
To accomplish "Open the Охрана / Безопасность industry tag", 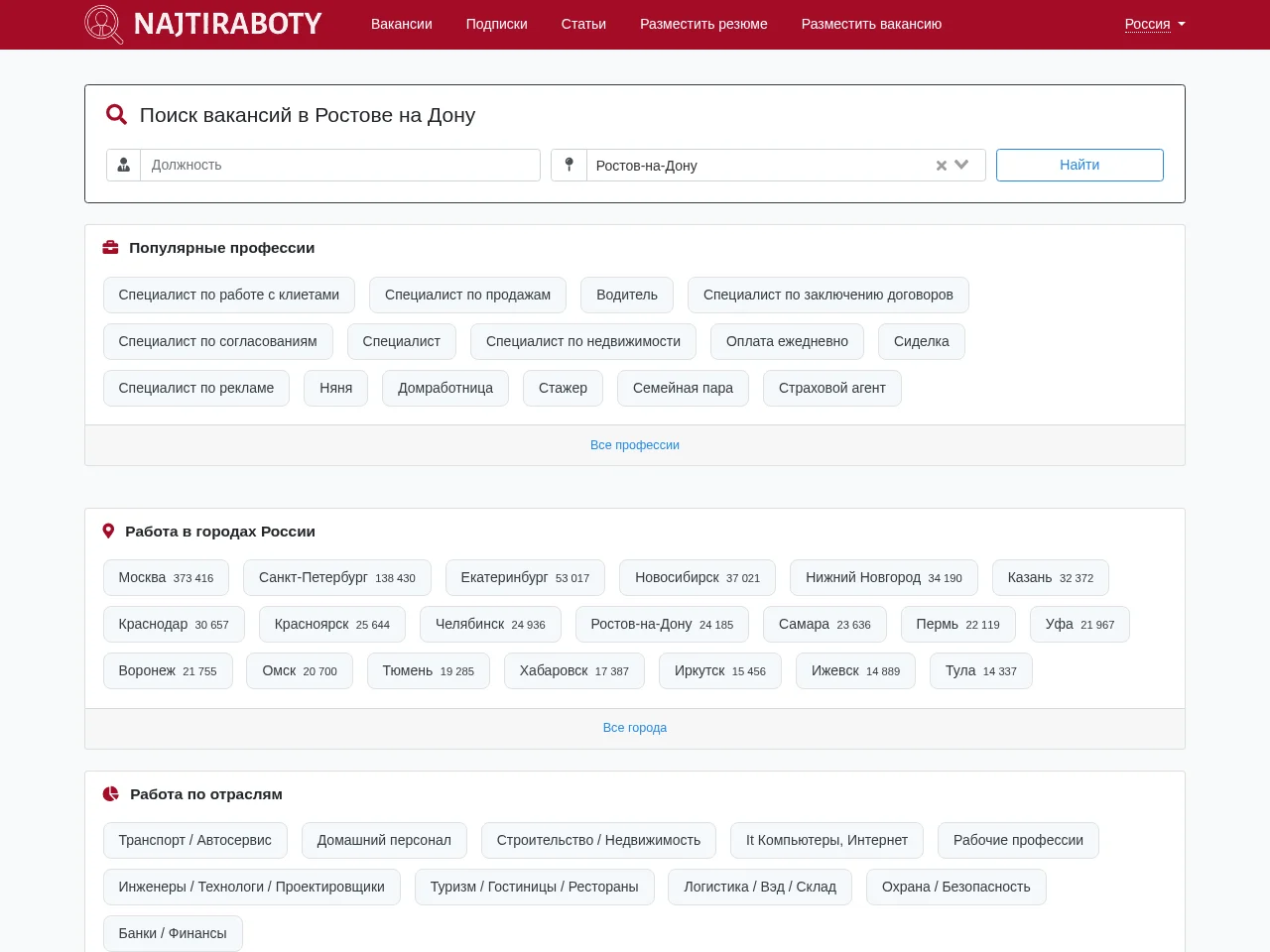I will (x=956, y=887).
